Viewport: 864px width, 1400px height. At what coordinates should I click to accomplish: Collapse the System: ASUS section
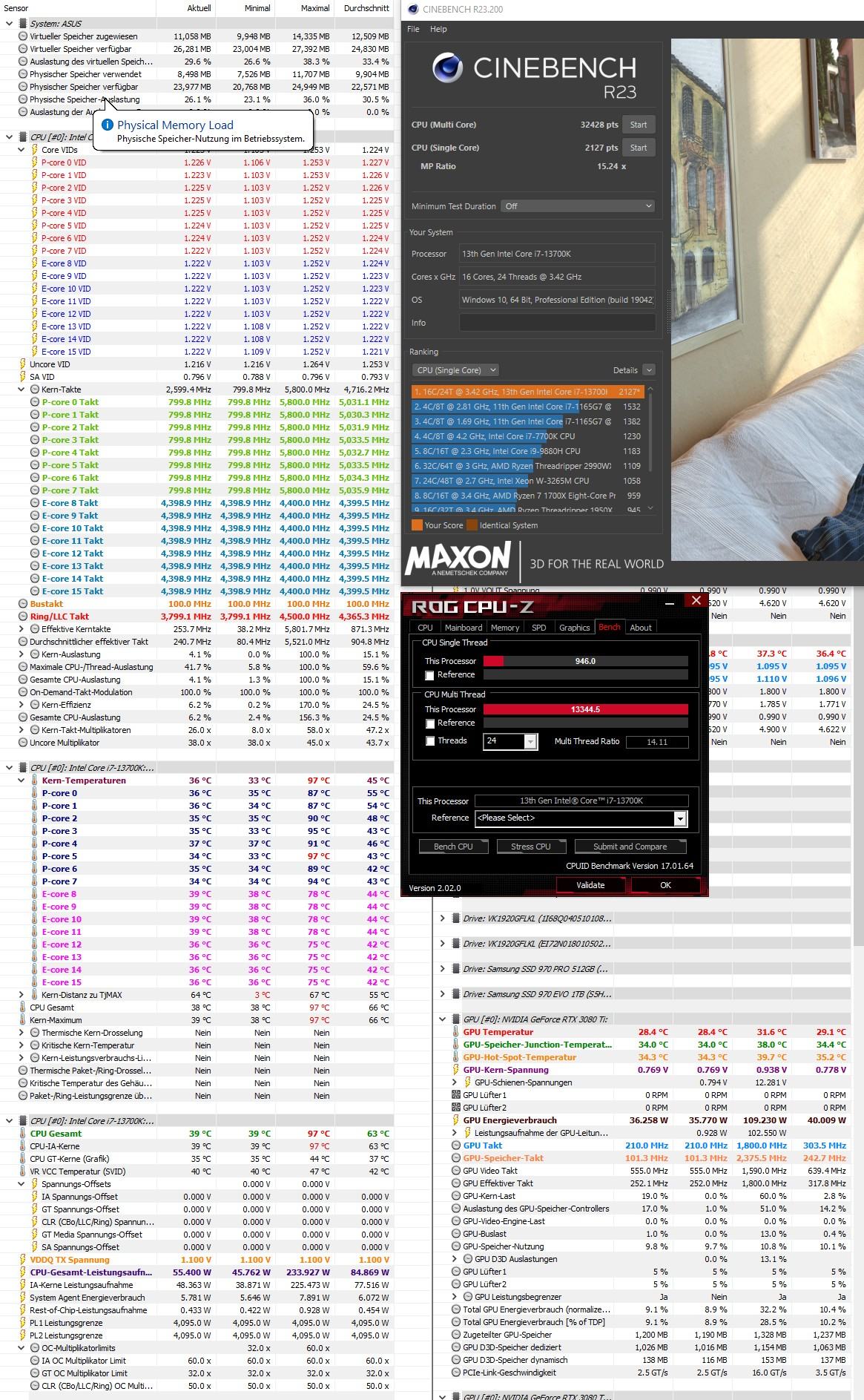coord(10,24)
